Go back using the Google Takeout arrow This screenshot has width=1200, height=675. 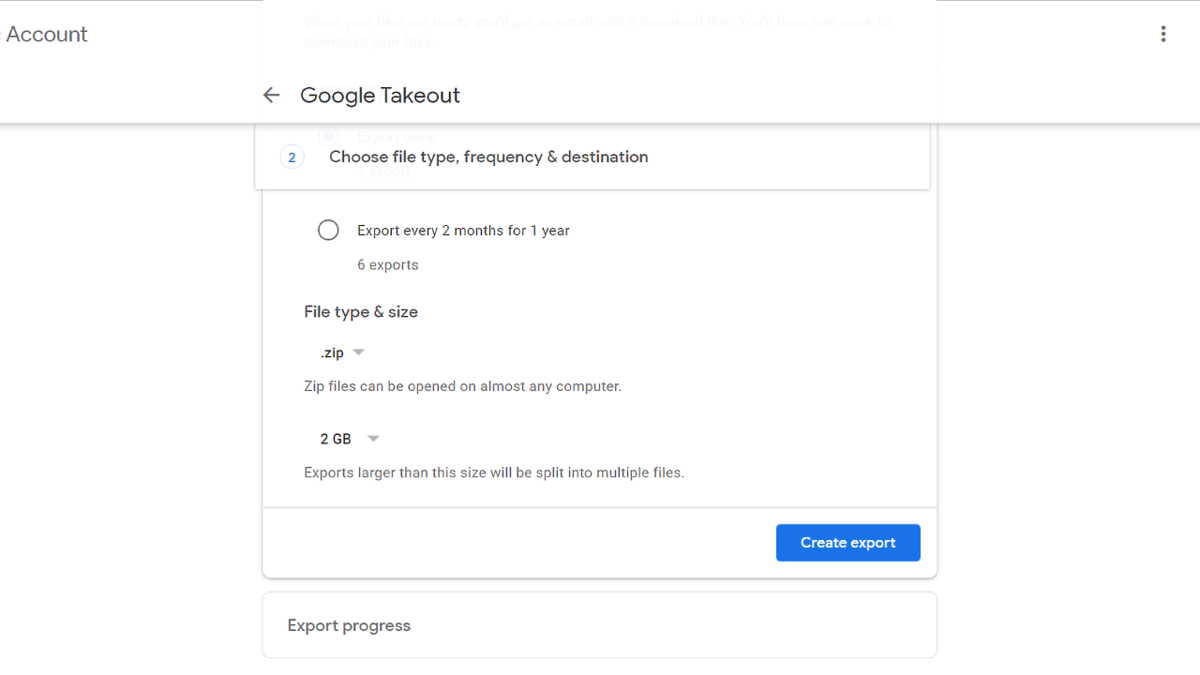pos(271,95)
